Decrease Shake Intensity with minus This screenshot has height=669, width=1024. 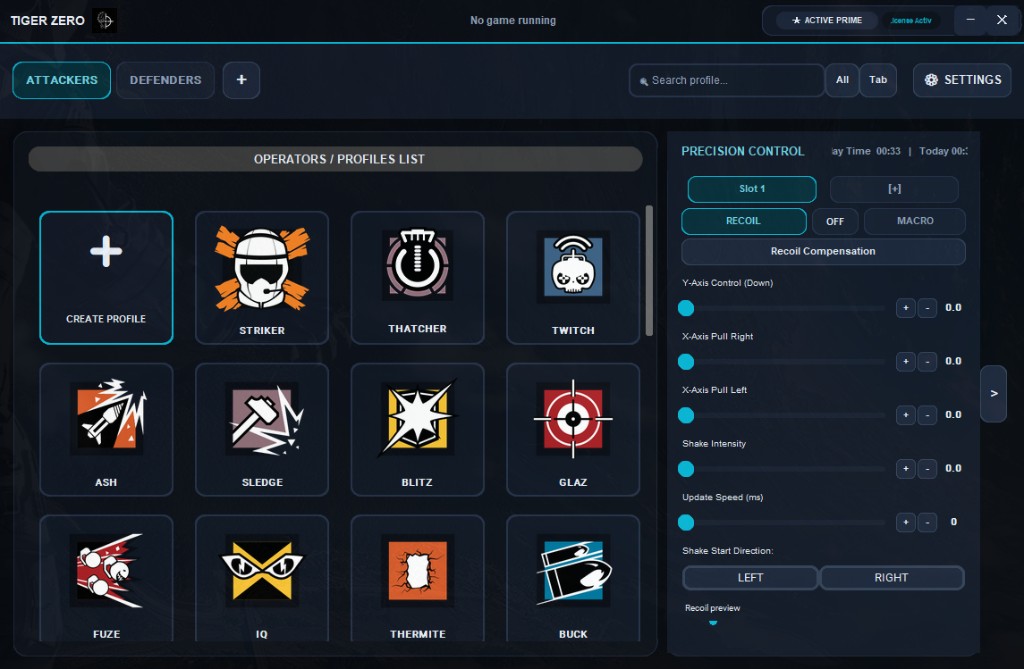(x=927, y=468)
